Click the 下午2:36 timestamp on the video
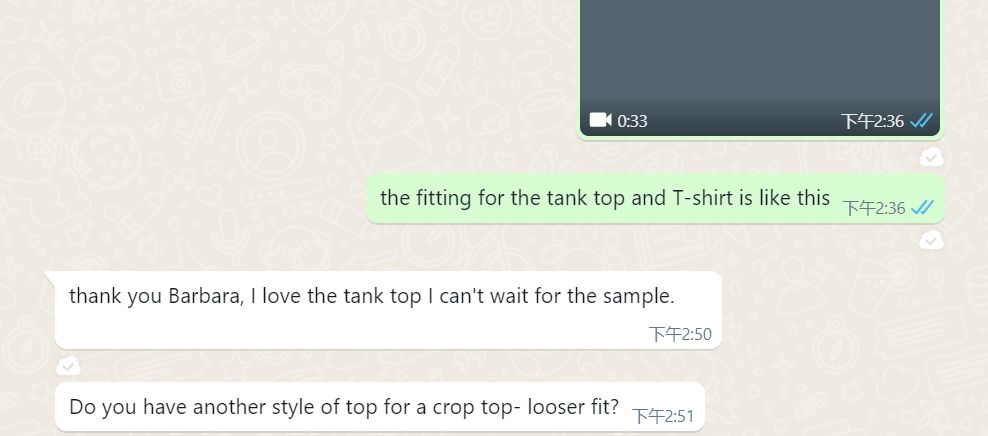The image size is (988, 436). coord(873,121)
